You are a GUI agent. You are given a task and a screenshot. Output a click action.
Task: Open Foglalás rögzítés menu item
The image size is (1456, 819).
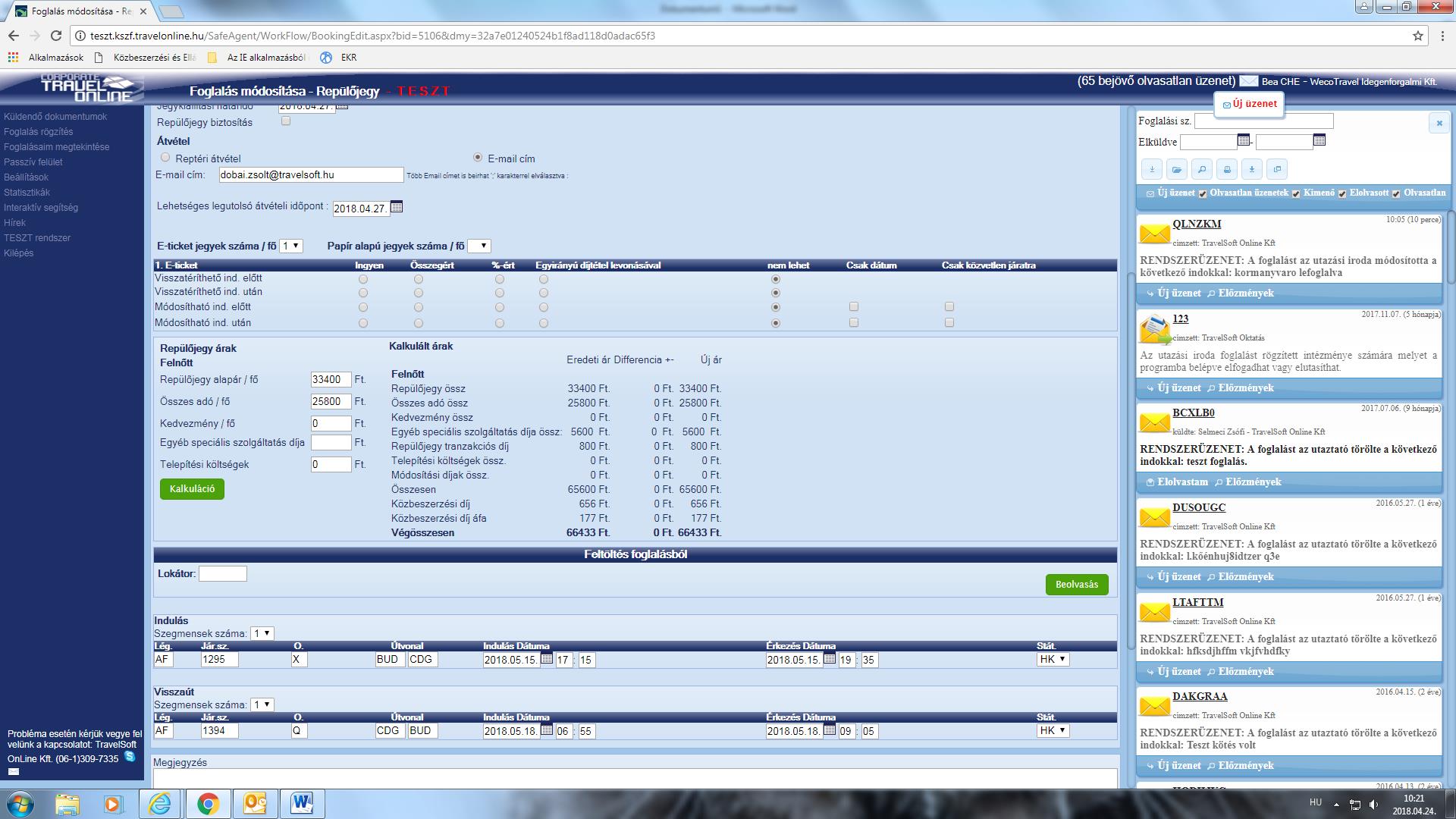38,132
